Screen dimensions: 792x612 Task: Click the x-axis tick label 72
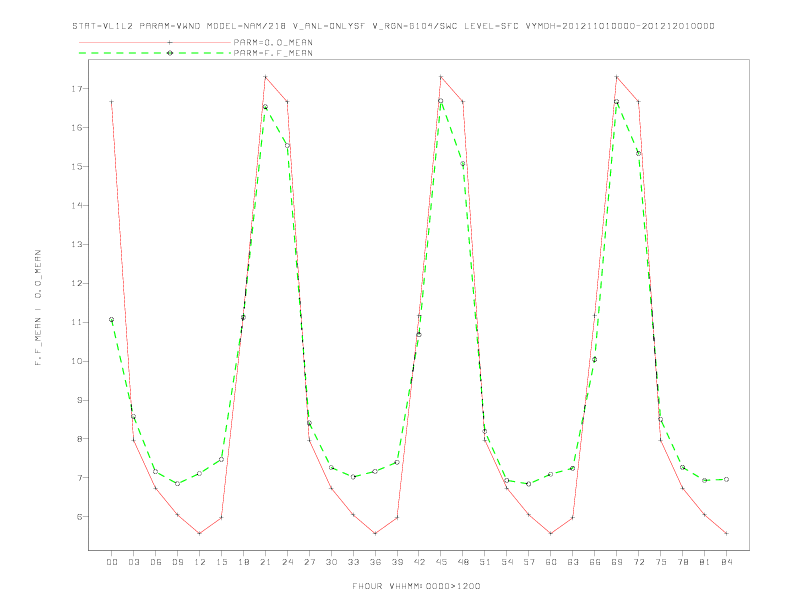[639, 562]
